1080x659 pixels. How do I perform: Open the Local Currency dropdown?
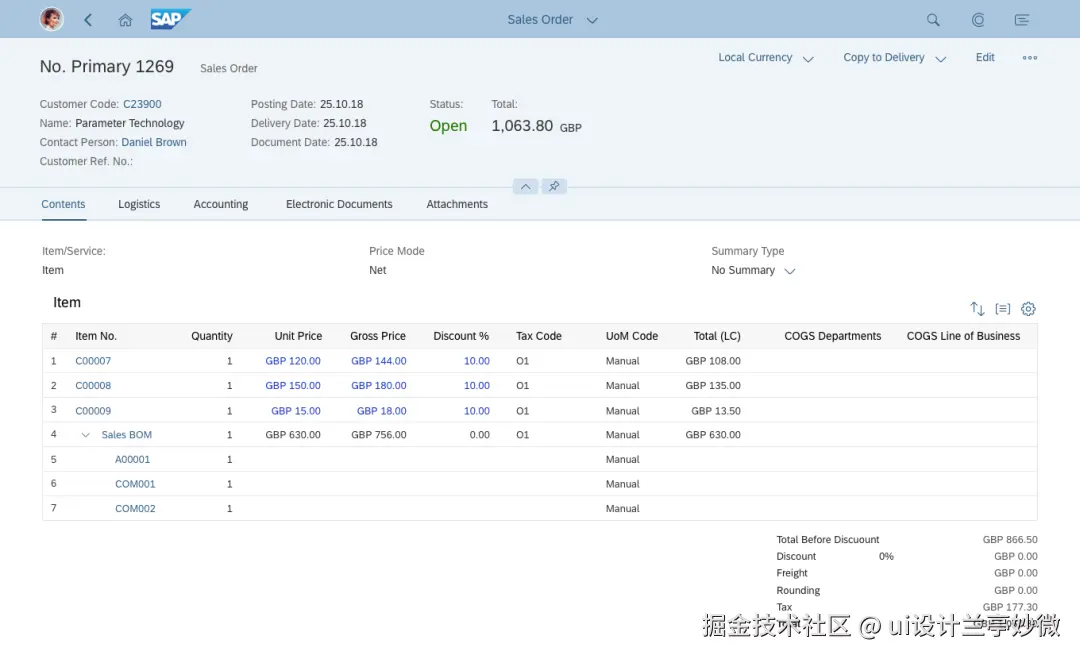(x=766, y=58)
